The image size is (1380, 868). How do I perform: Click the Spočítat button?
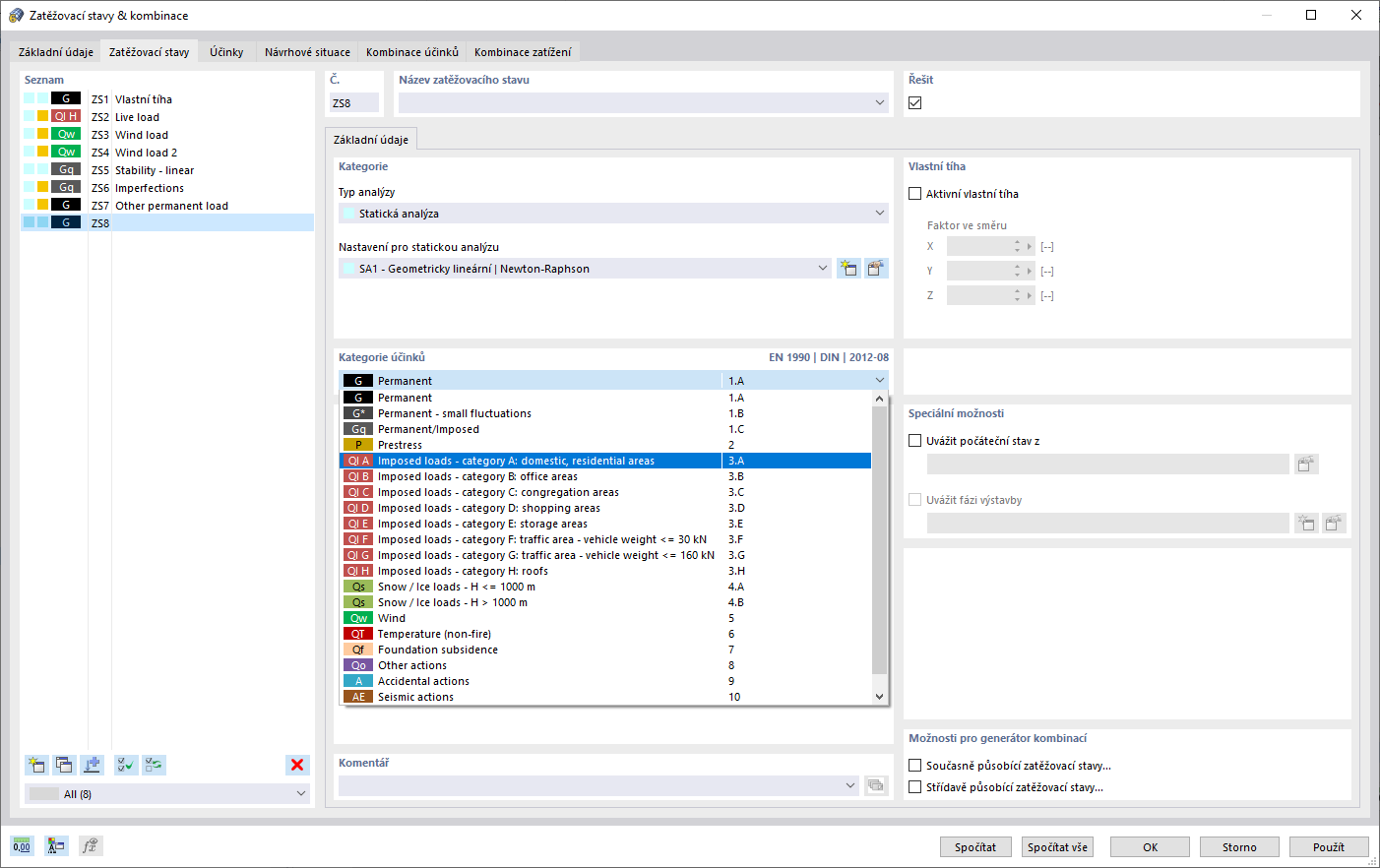click(975, 846)
